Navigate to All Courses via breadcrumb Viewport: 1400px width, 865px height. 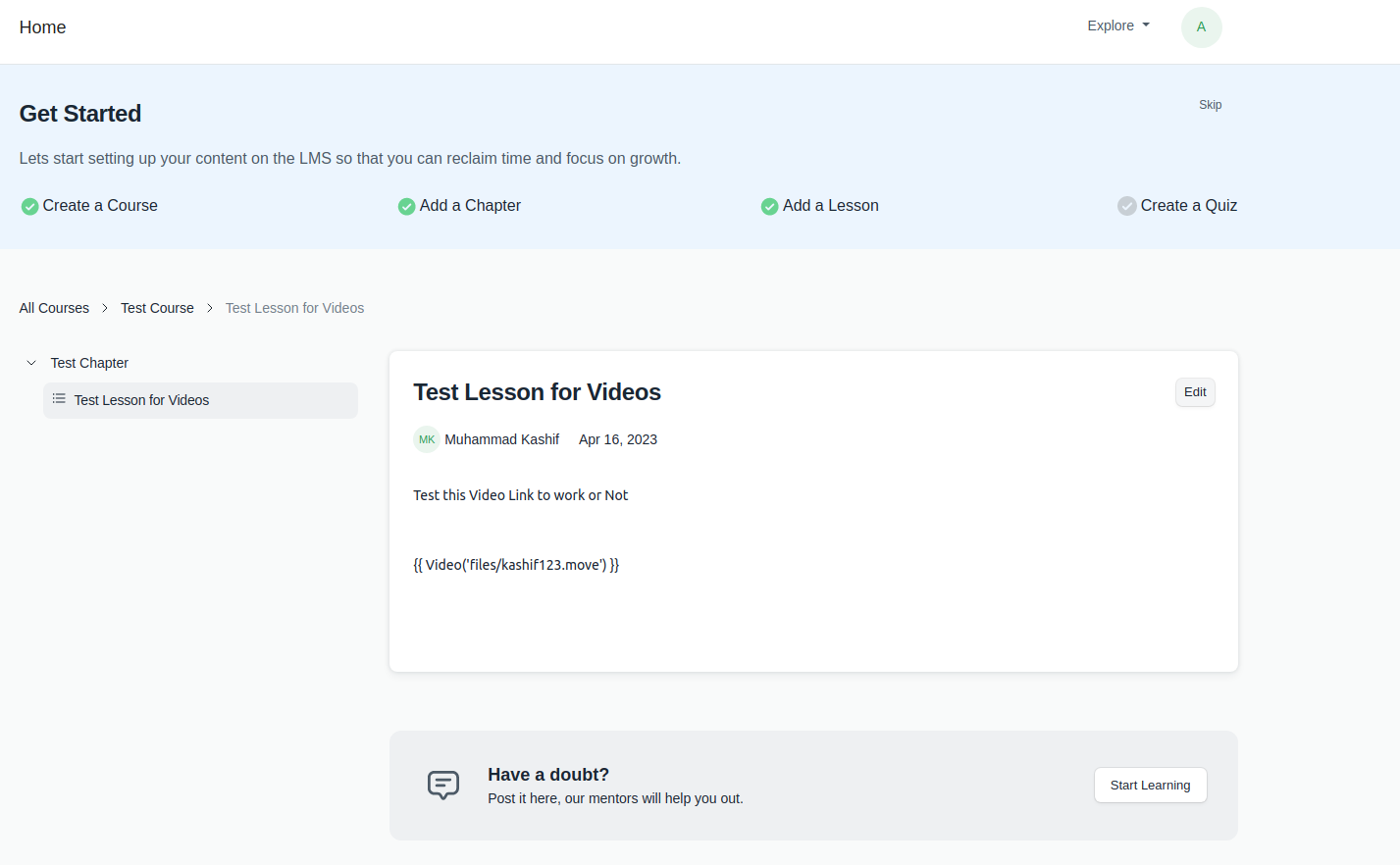click(x=54, y=307)
